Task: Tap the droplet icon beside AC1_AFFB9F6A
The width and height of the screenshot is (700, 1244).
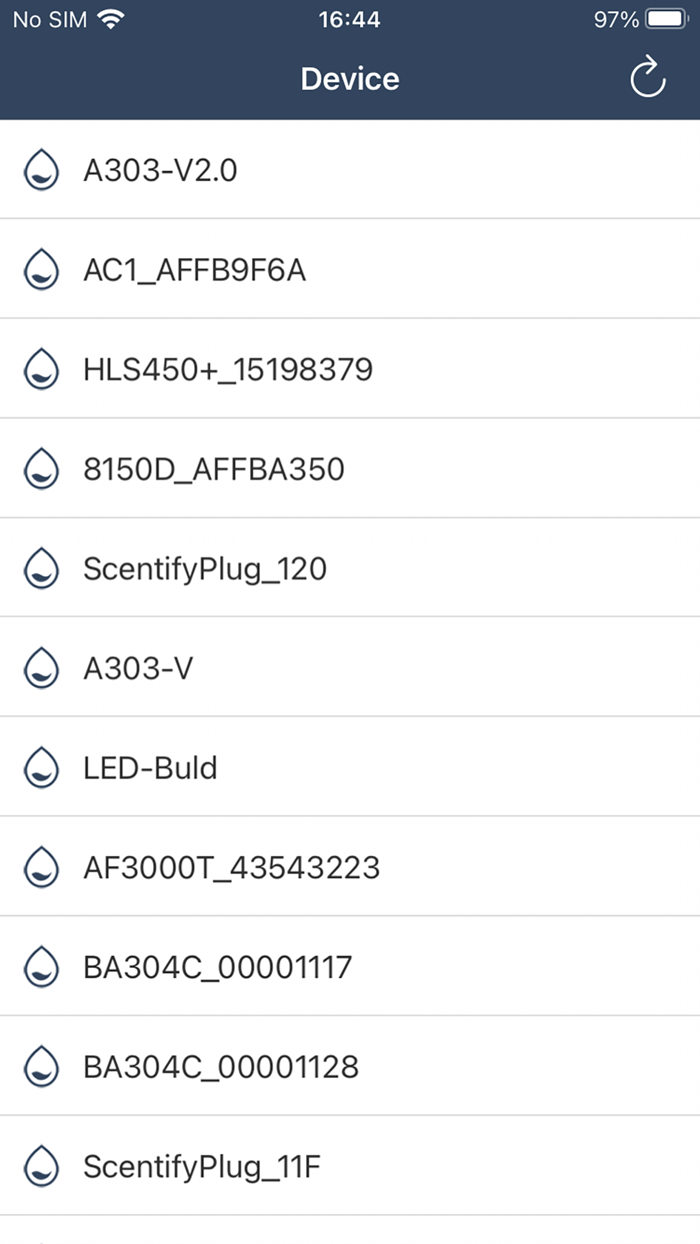Action: (x=41, y=269)
